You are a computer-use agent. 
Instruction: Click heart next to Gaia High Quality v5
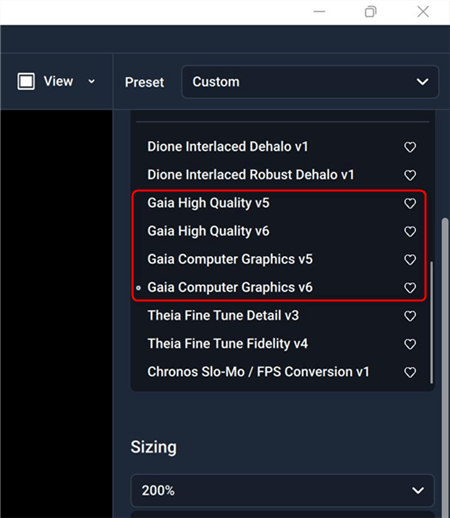point(410,203)
